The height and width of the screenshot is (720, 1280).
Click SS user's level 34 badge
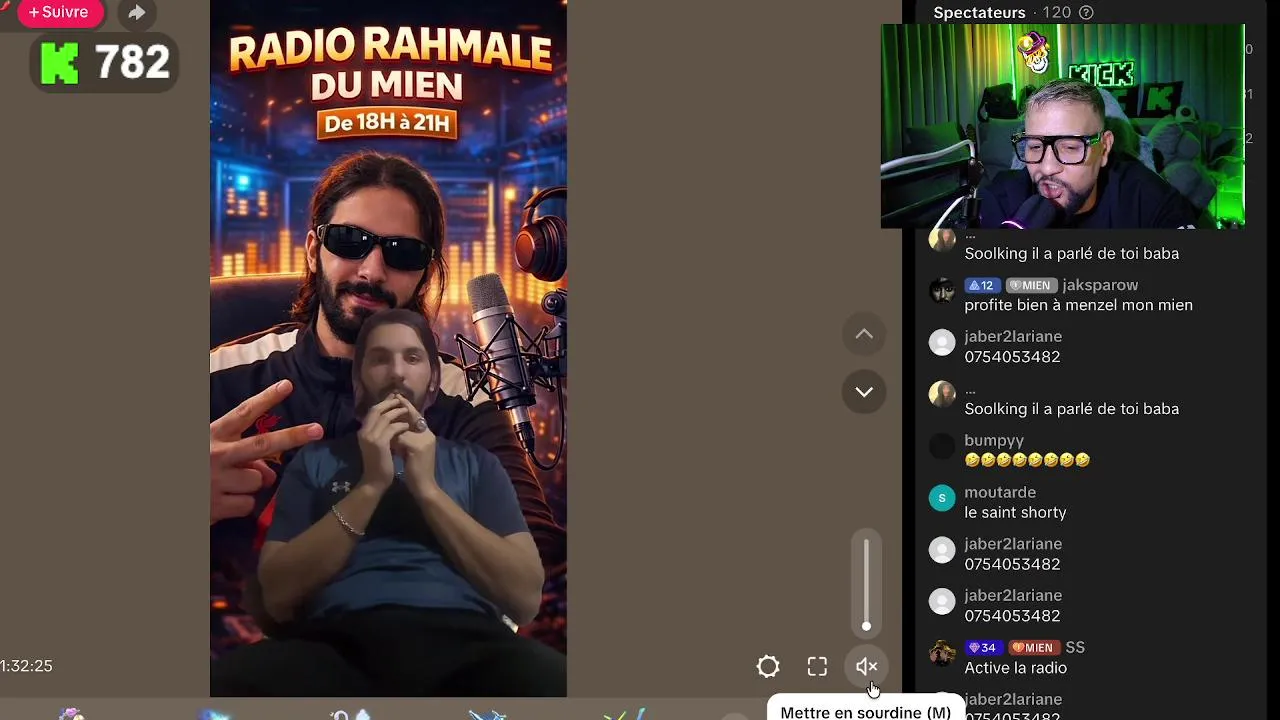[x=982, y=648]
